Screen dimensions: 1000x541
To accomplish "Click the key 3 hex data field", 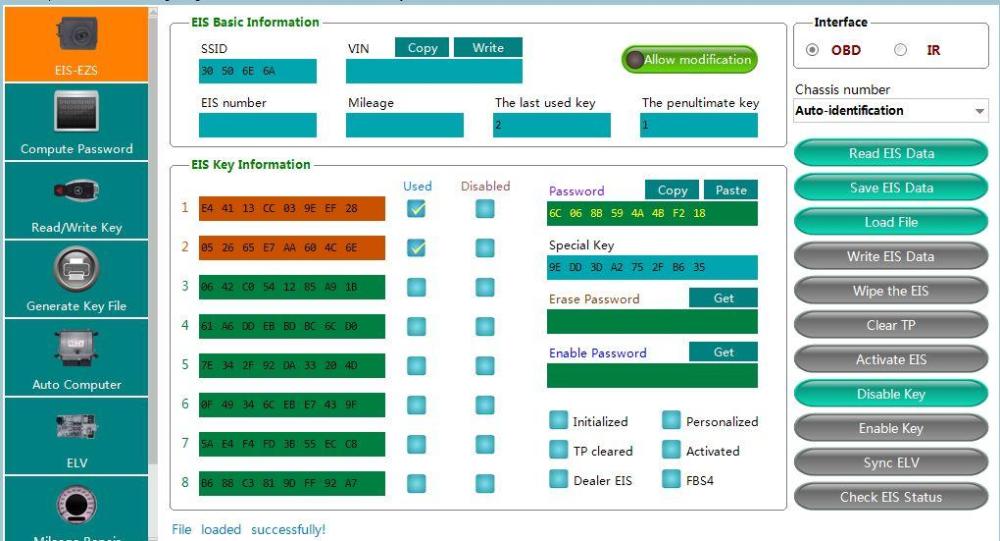I will click(292, 287).
